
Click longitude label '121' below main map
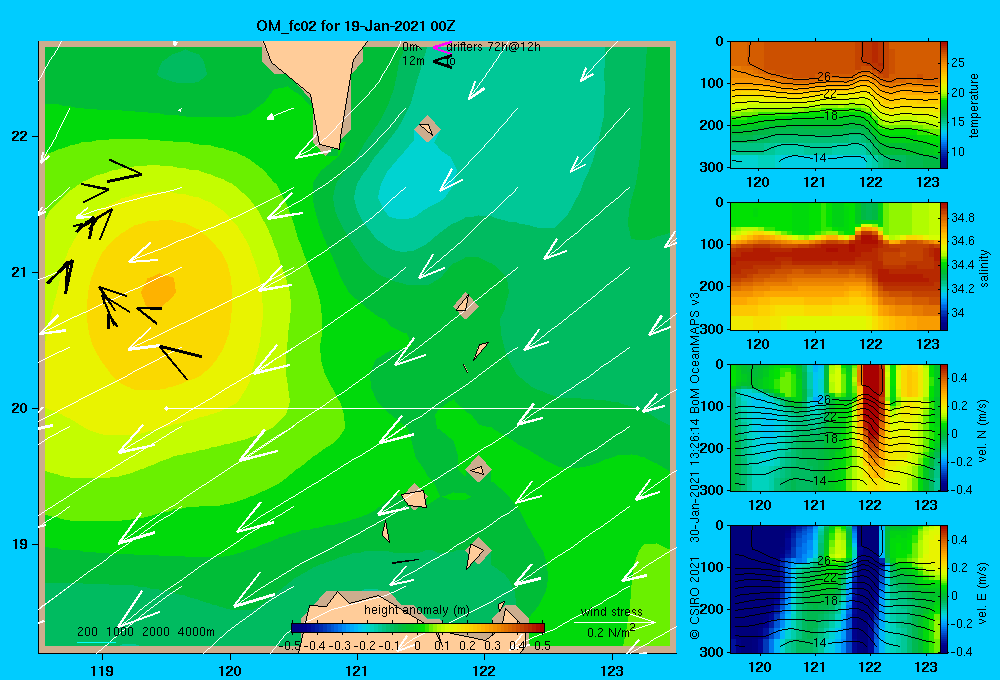tap(357, 670)
